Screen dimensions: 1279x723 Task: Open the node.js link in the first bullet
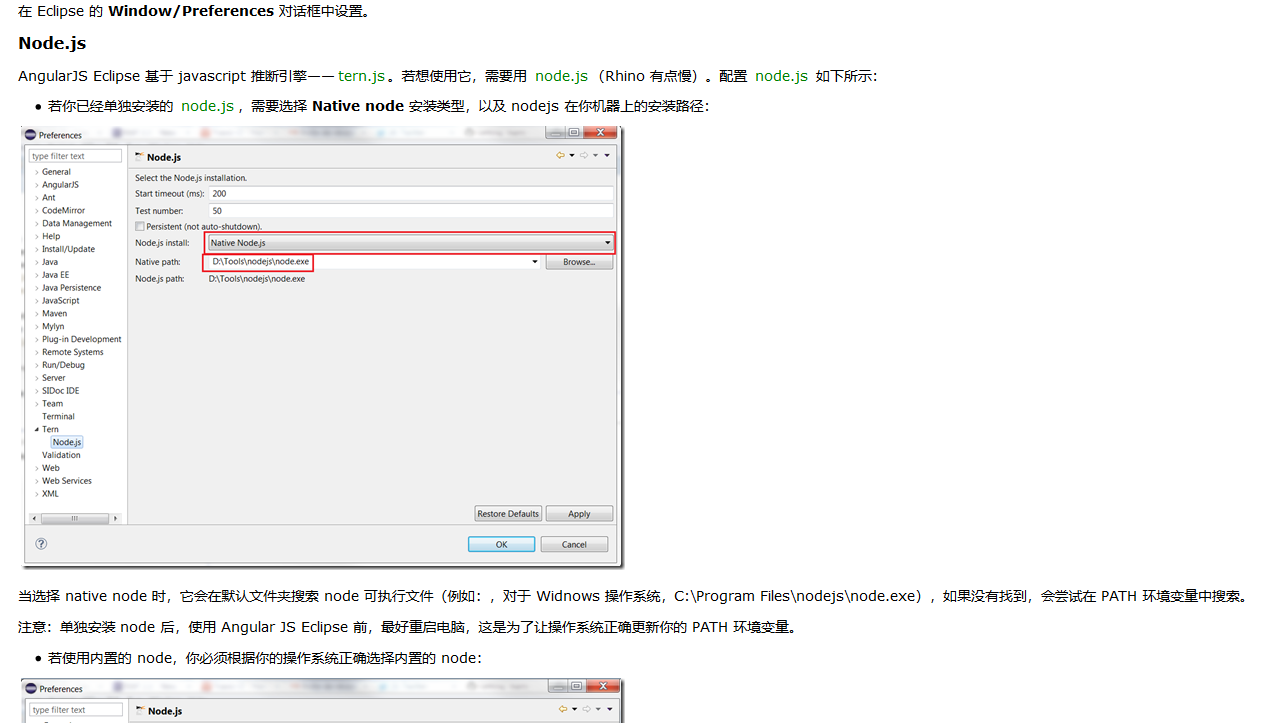coord(207,106)
